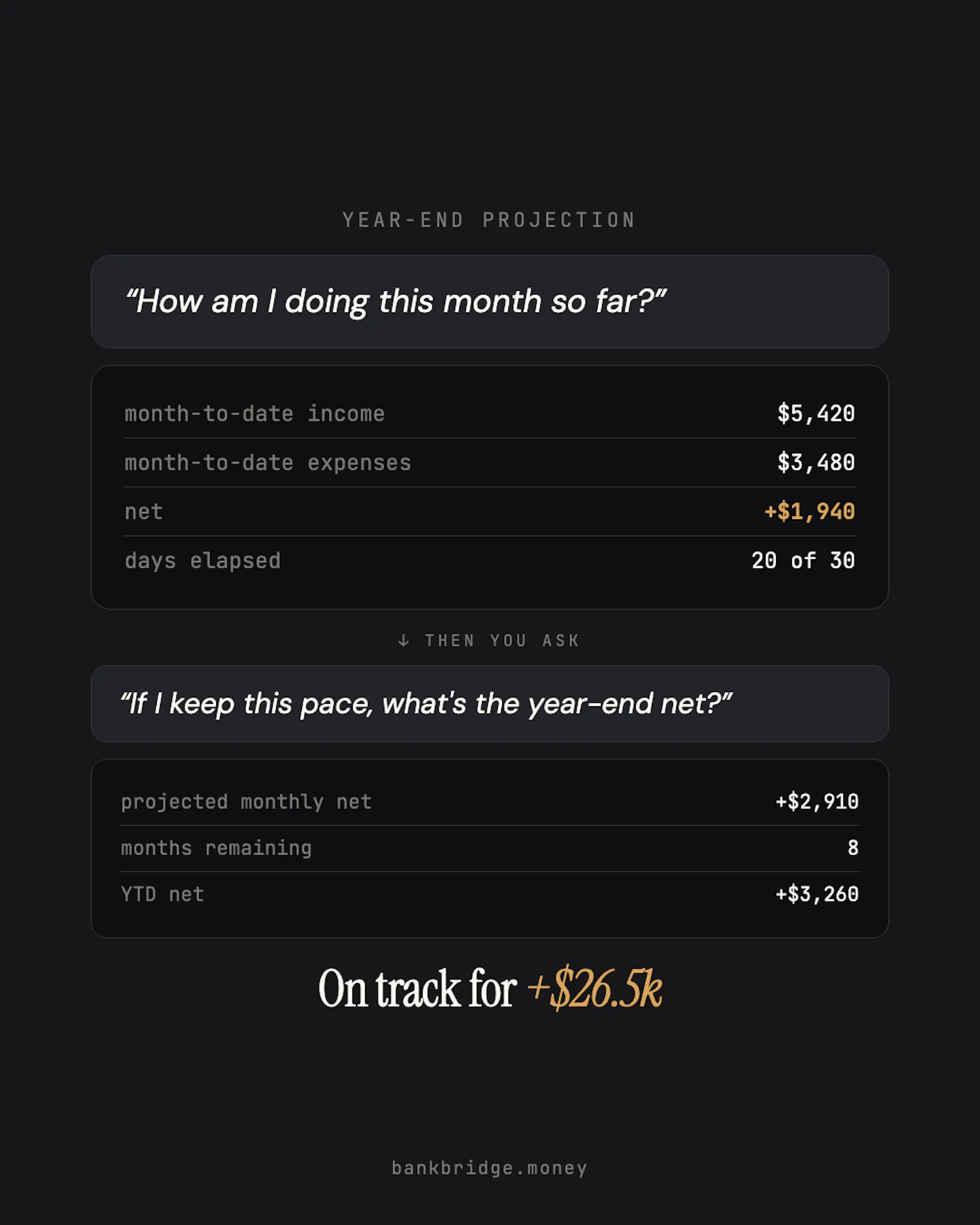Click the $5,420 income value
The image size is (980, 1225).
(x=816, y=413)
